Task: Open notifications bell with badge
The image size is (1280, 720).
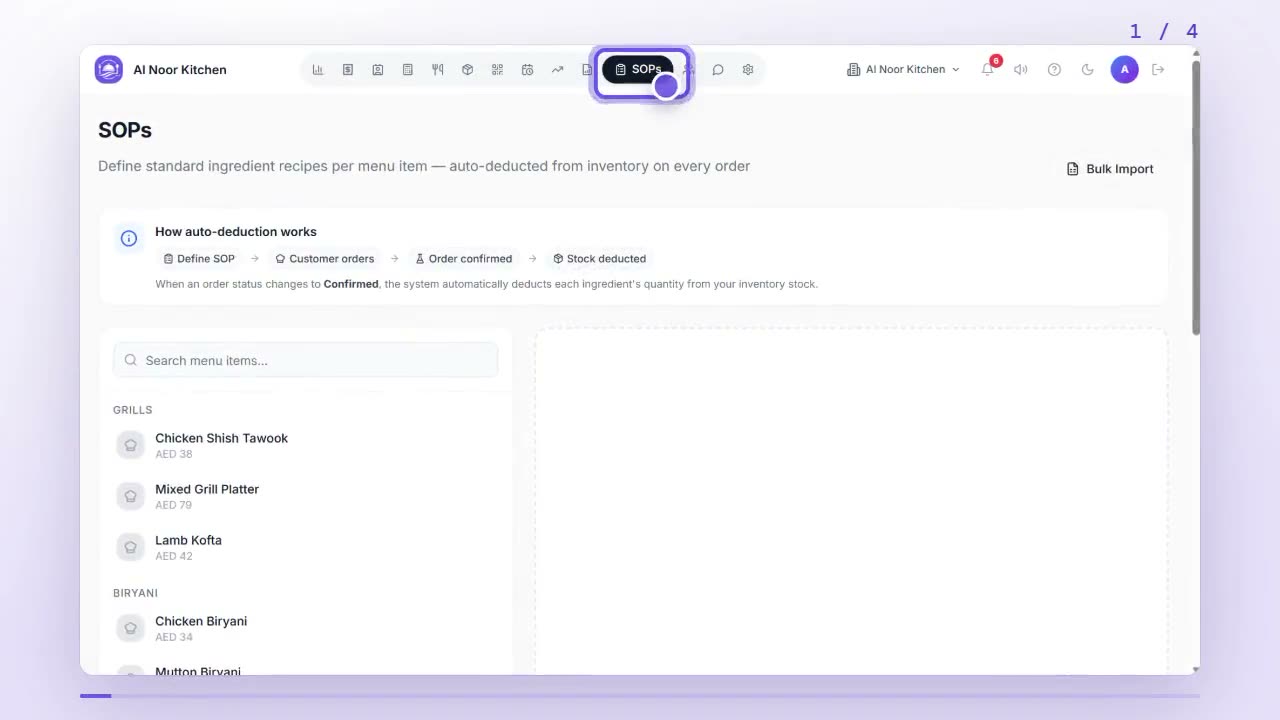Action: pyautogui.click(x=988, y=69)
